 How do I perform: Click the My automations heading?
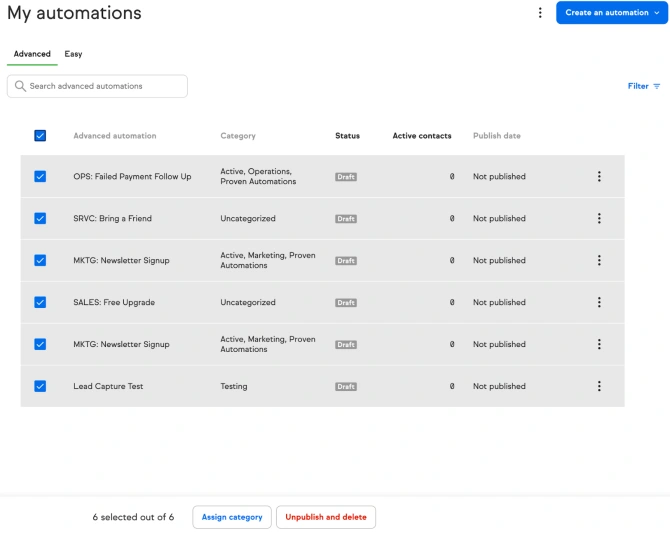pyautogui.click(x=74, y=13)
